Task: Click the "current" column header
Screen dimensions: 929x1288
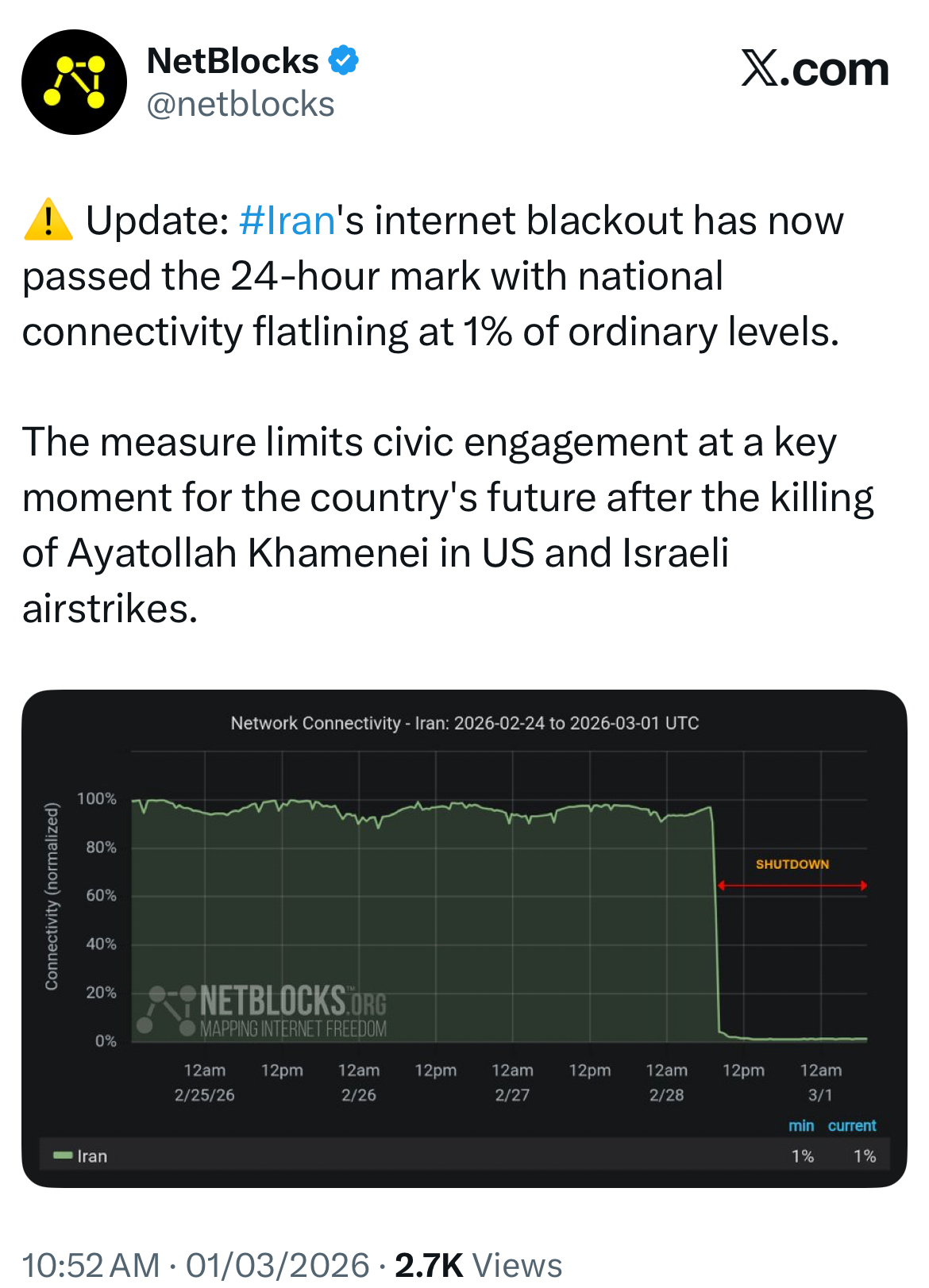Action: 852,1125
